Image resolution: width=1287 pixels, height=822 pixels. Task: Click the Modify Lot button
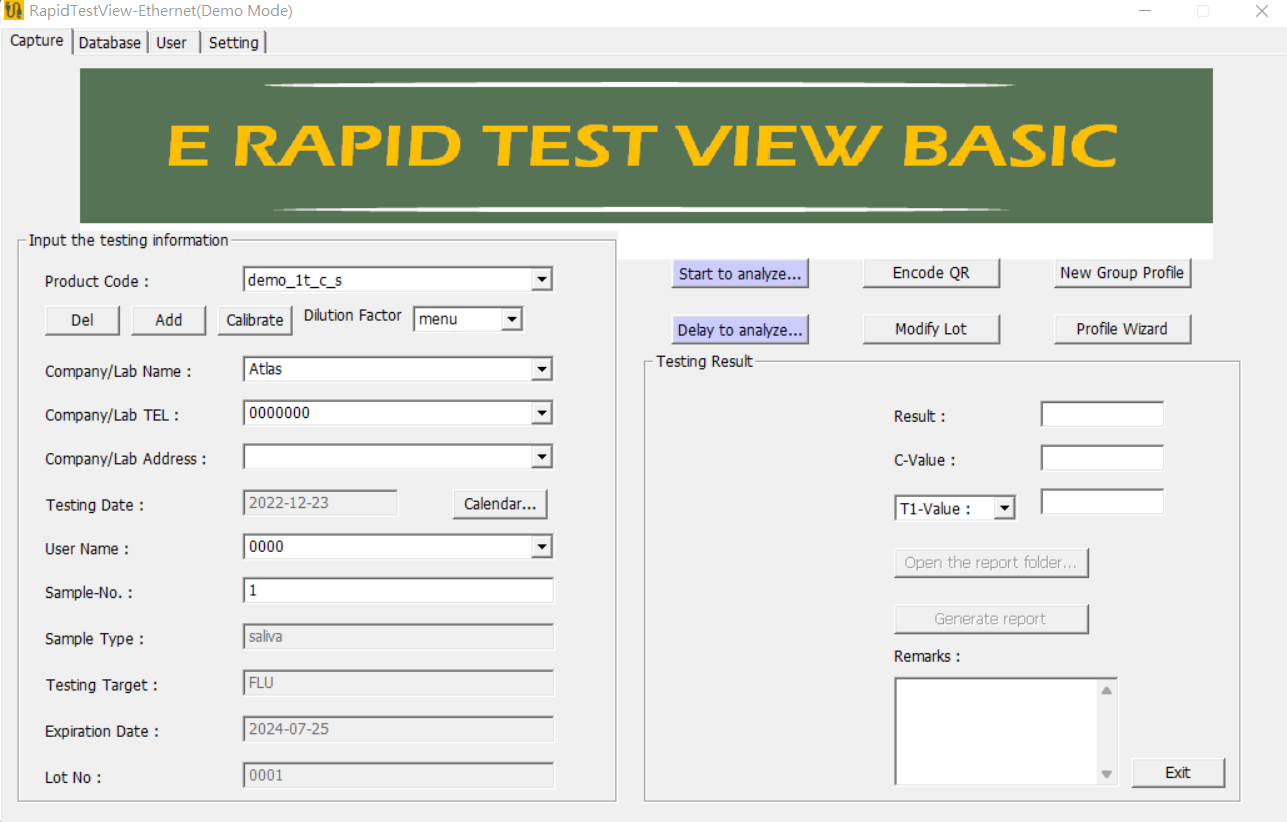coord(931,329)
